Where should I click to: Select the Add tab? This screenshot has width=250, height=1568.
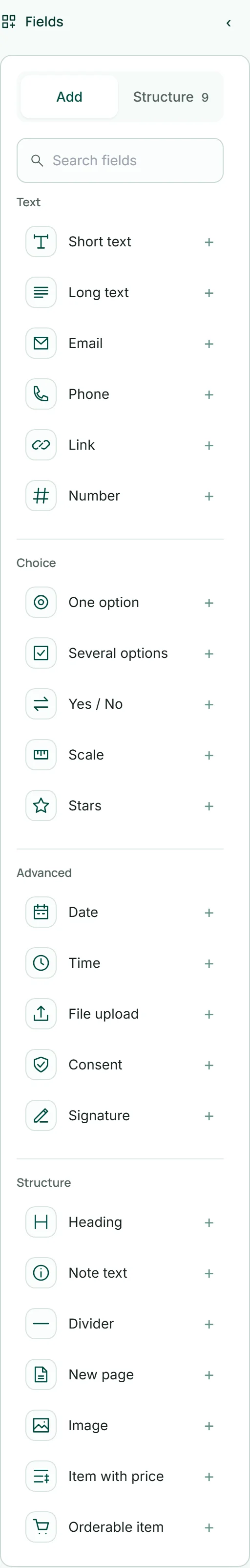(69, 97)
